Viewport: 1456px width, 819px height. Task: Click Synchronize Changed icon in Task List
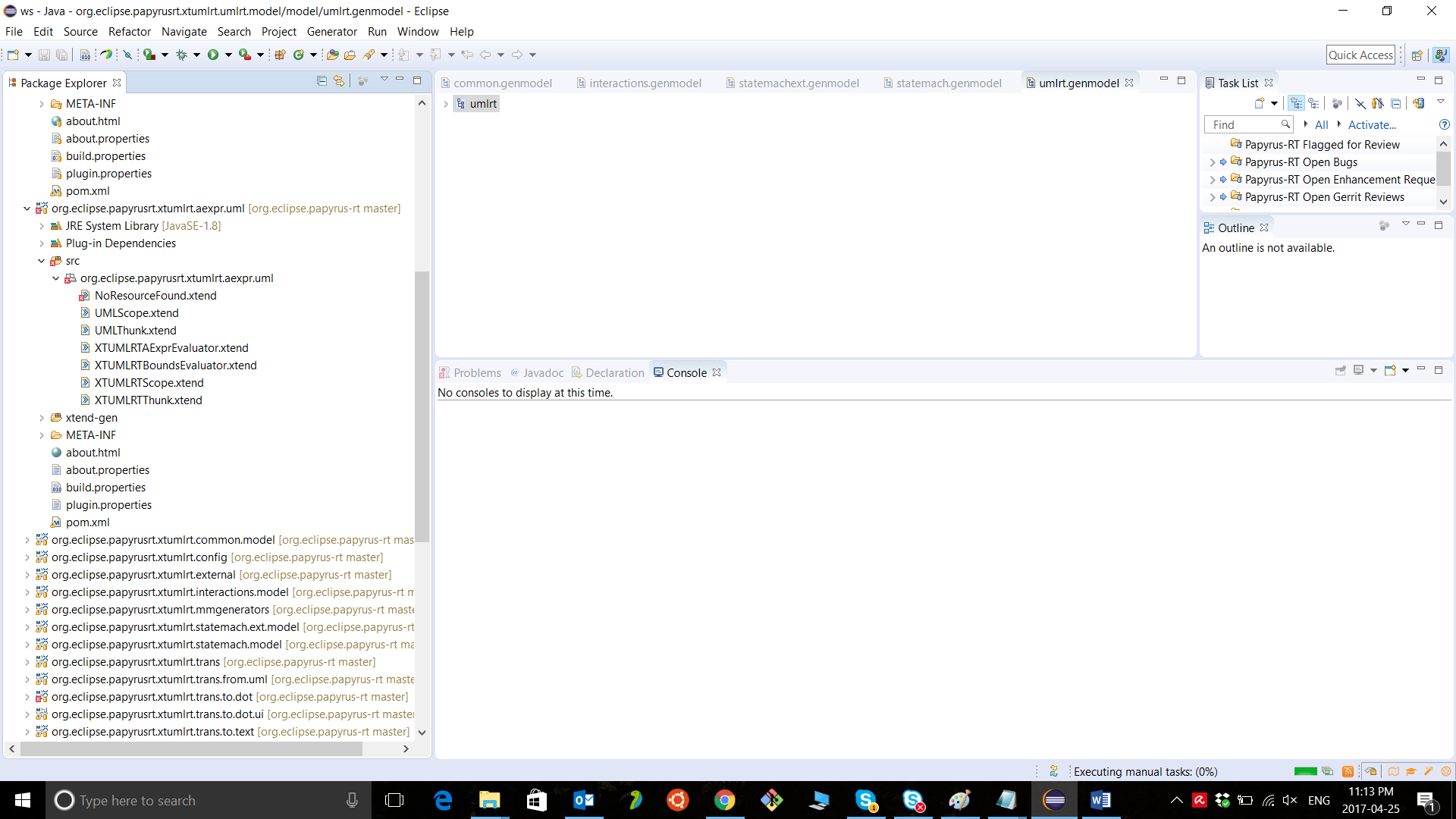click(1418, 103)
